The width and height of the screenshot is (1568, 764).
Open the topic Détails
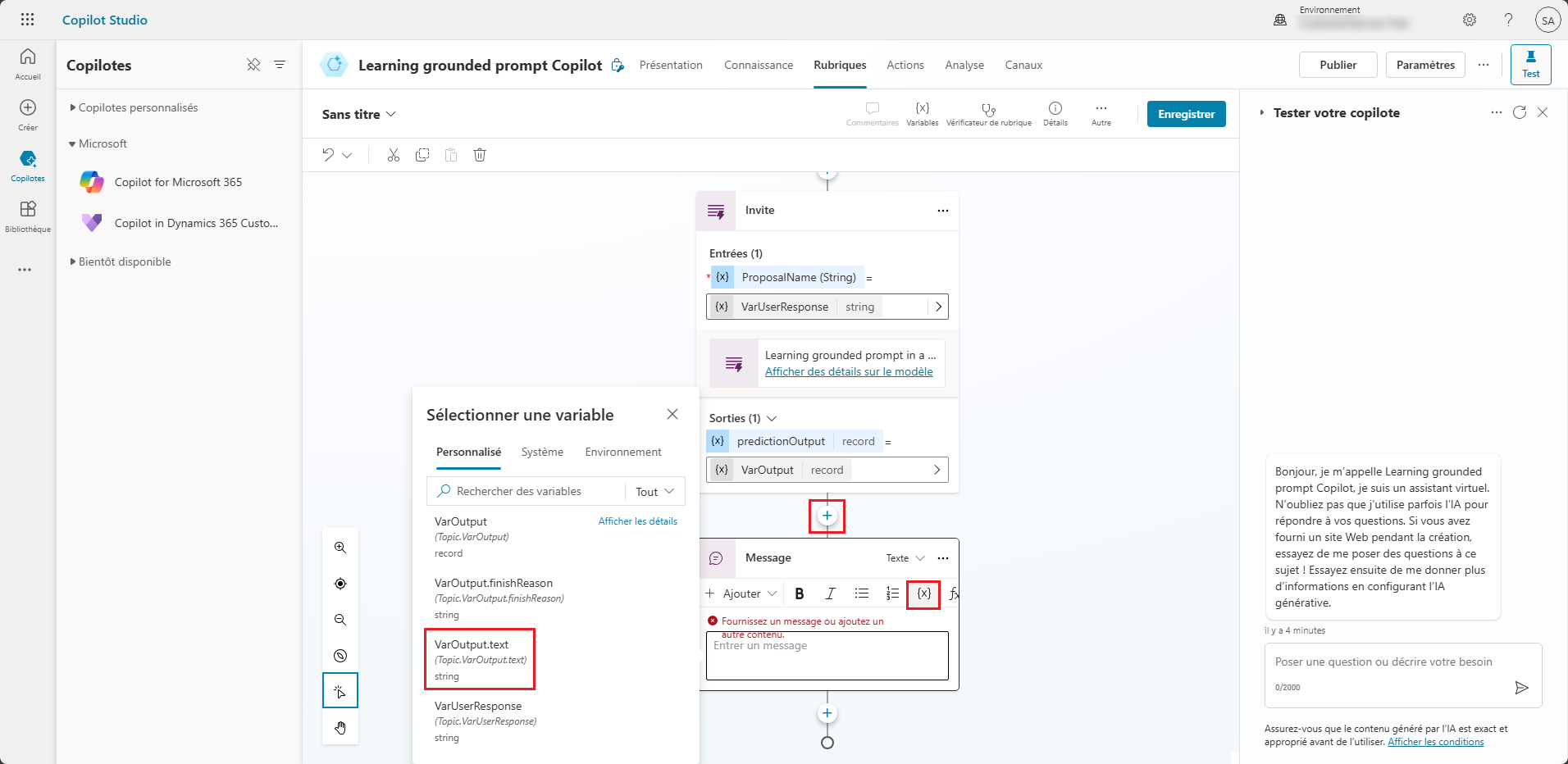click(x=1055, y=114)
